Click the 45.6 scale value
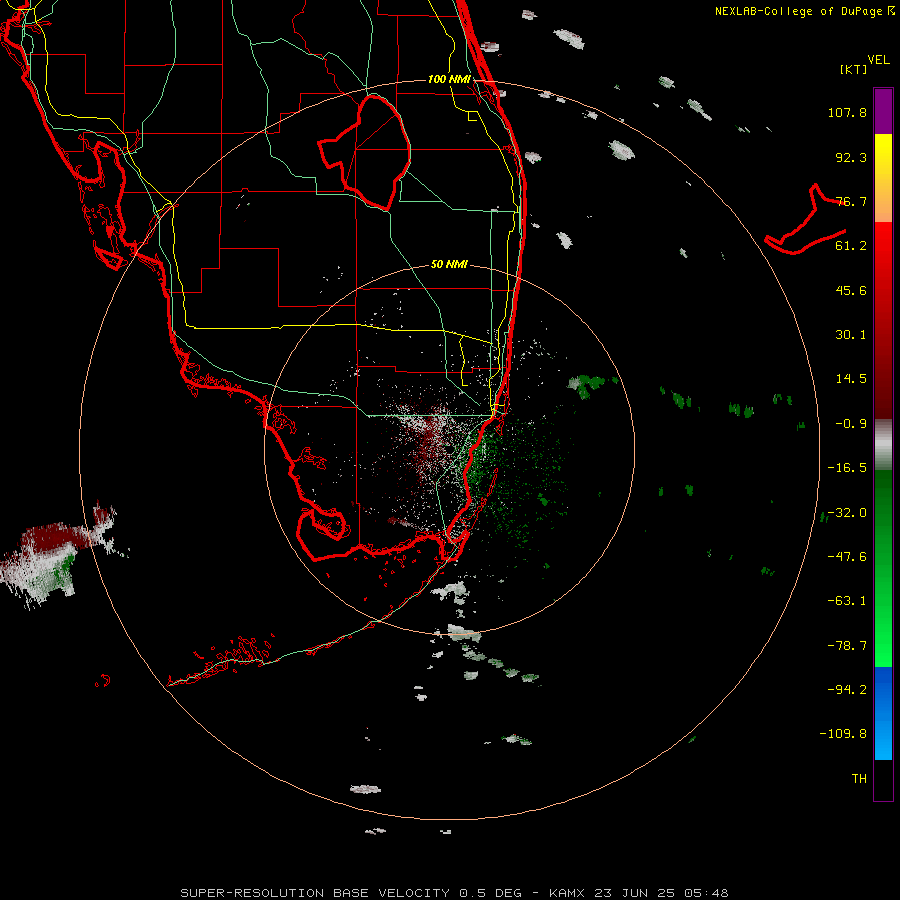 [x=851, y=290]
